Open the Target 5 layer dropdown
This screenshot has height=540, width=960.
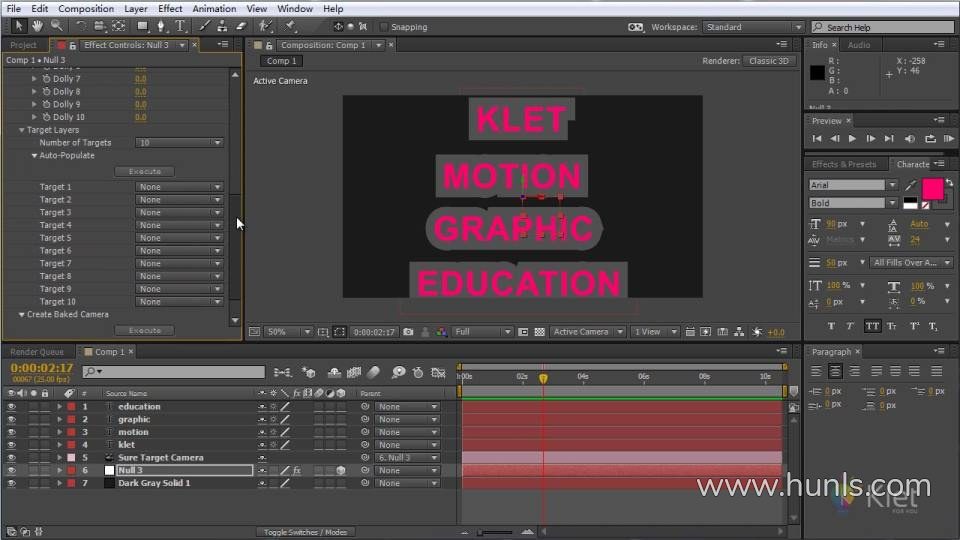(x=179, y=238)
